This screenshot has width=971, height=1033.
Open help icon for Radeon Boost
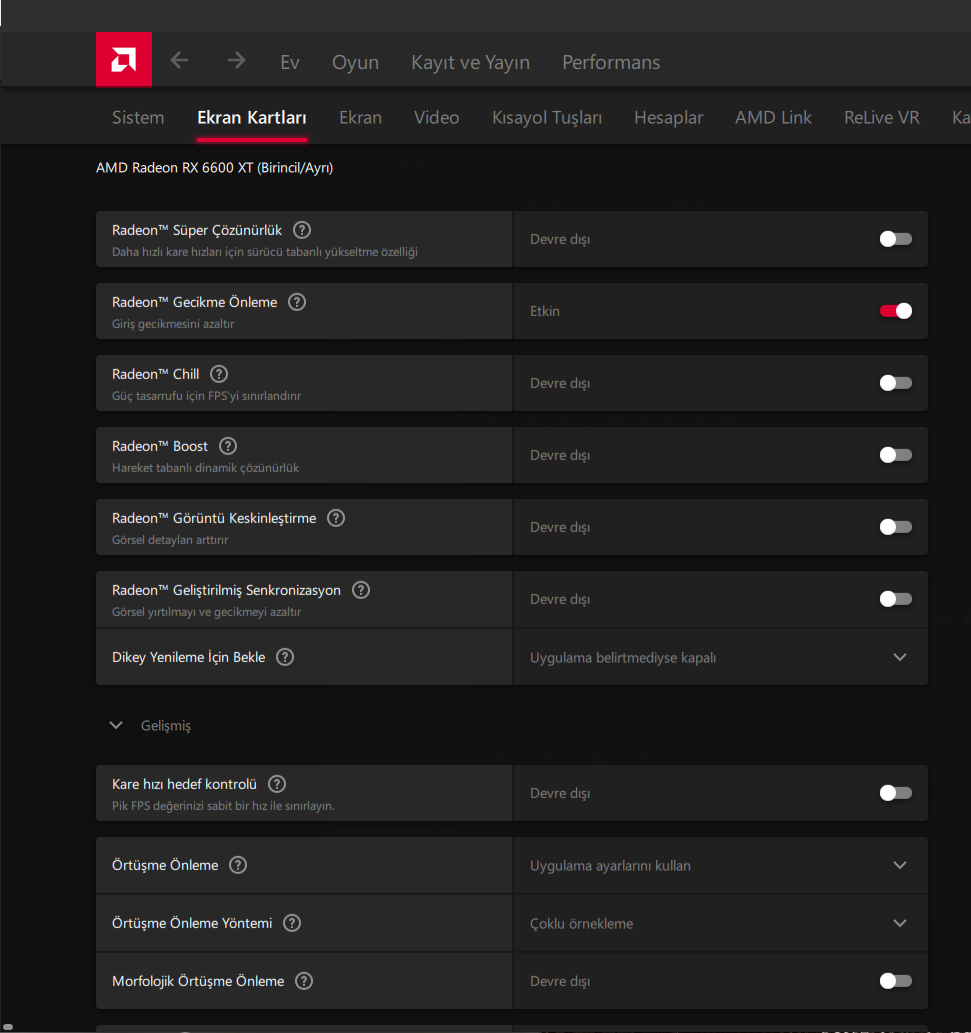click(228, 446)
